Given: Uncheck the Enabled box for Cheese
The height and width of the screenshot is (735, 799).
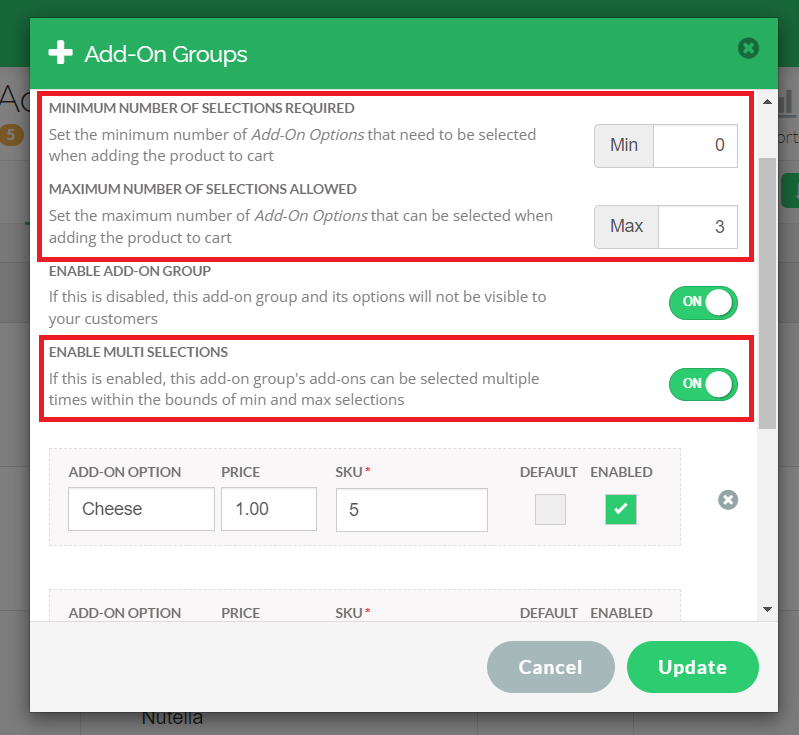Looking at the screenshot, I should pyautogui.click(x=620, y=510).
